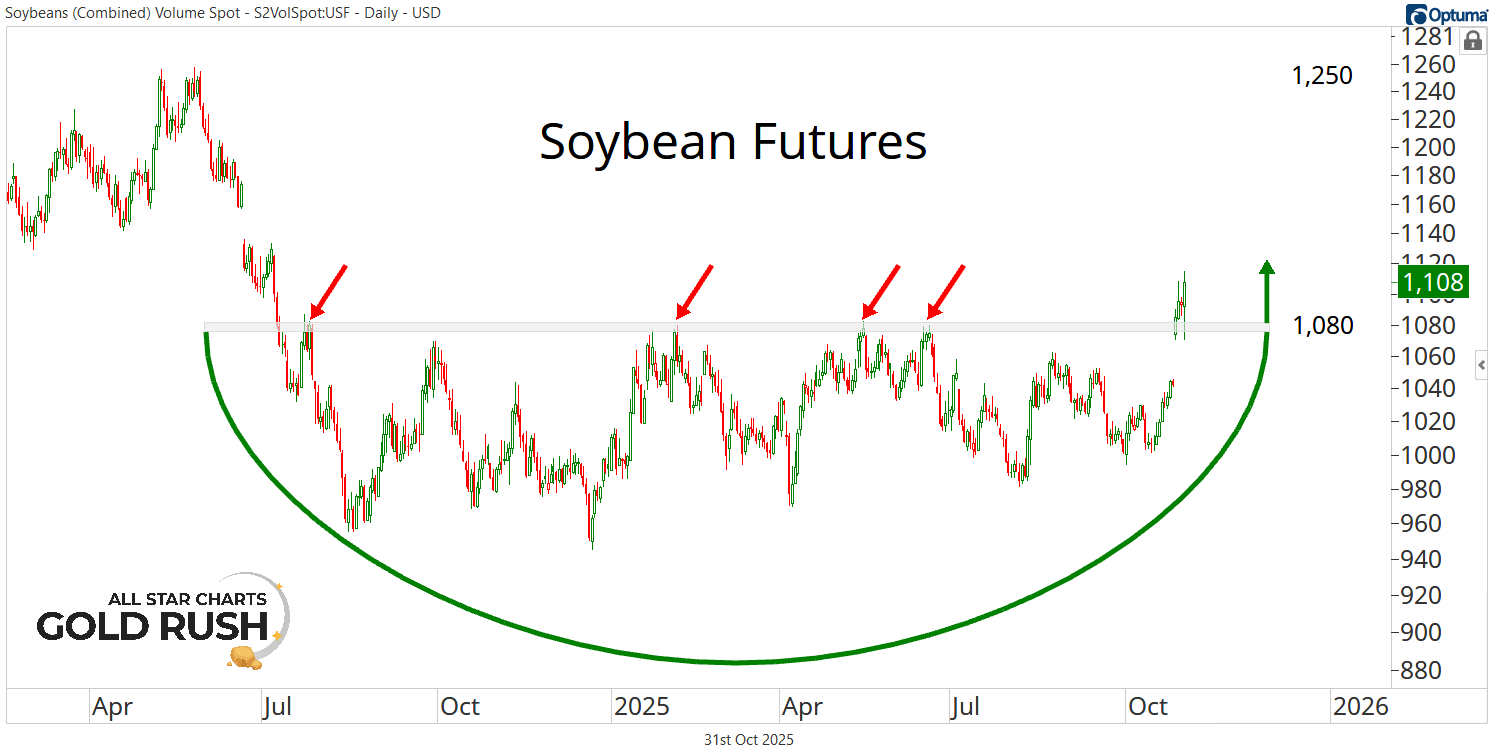
Task: Click the 2025 label on time axis
Action: (x=641, y=707)
